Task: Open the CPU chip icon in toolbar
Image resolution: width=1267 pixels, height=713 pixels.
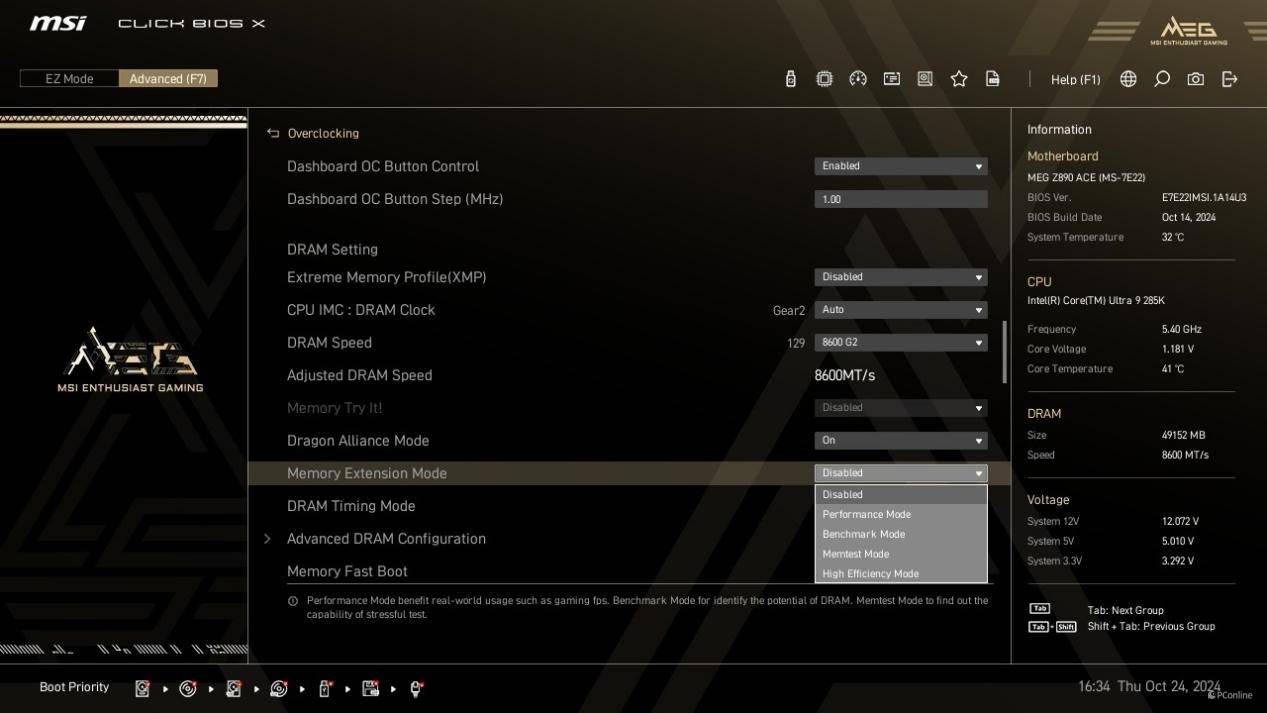Action: 824,79
